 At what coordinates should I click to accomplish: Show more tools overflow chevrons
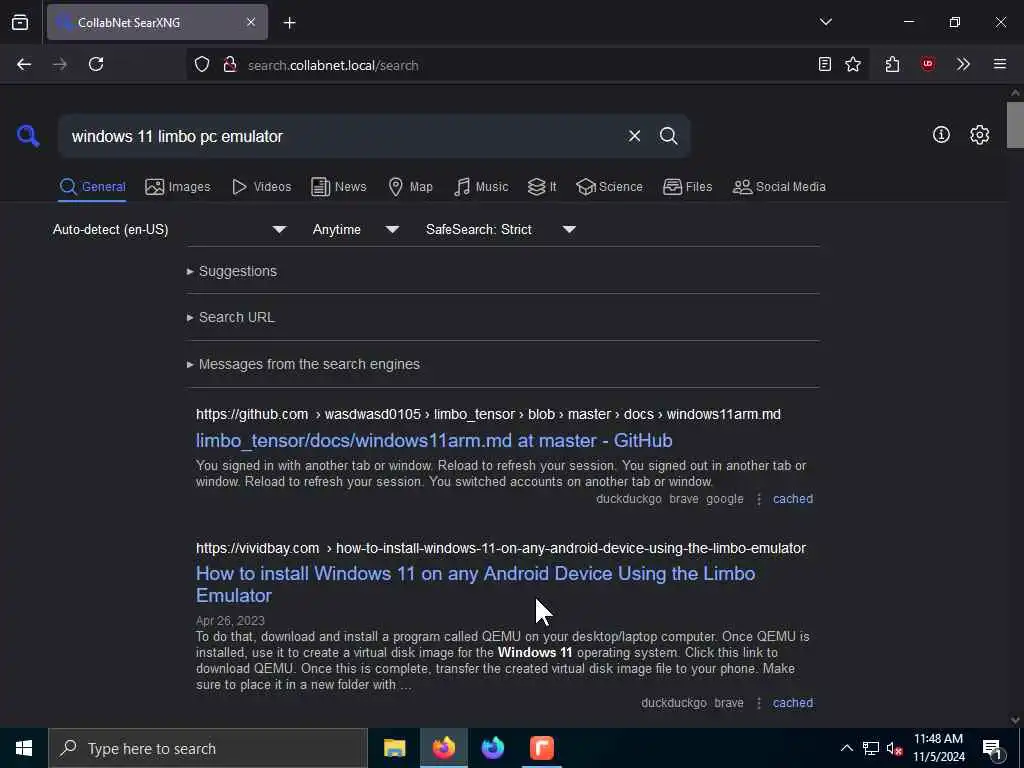click(x=963, y=64)
